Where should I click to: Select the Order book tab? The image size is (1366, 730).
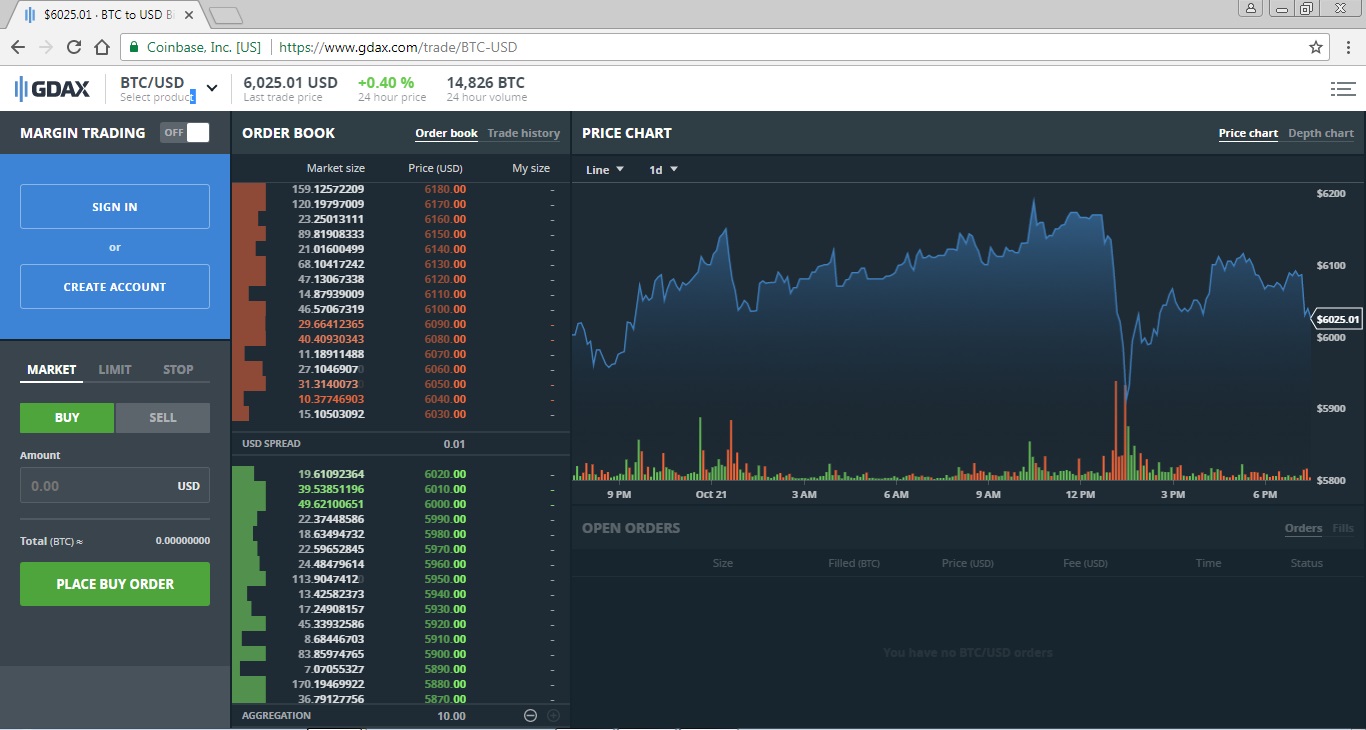pos(446,133)
